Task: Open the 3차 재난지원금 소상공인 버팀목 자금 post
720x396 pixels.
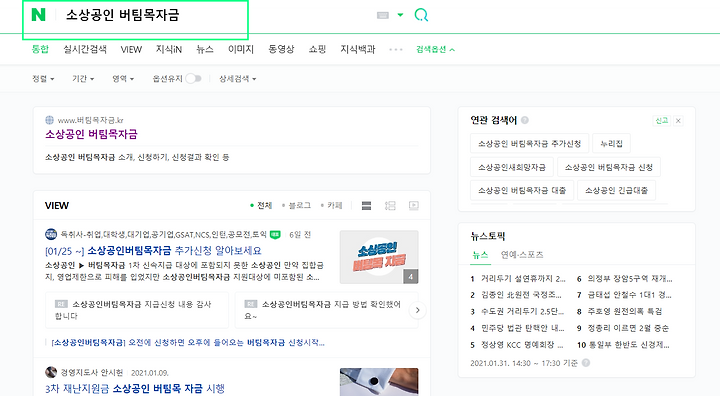Action: click(135, 389)
